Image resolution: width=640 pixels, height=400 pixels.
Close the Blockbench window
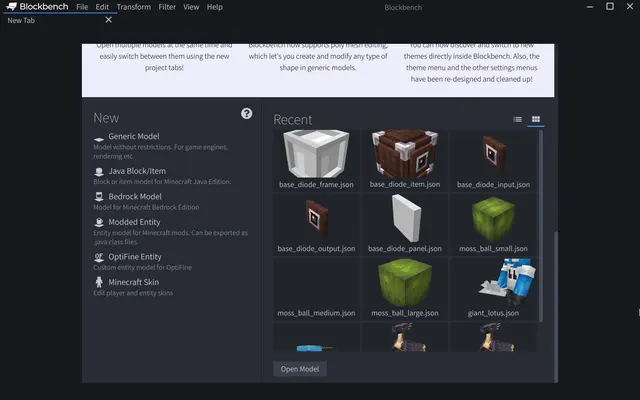point(630,6)
